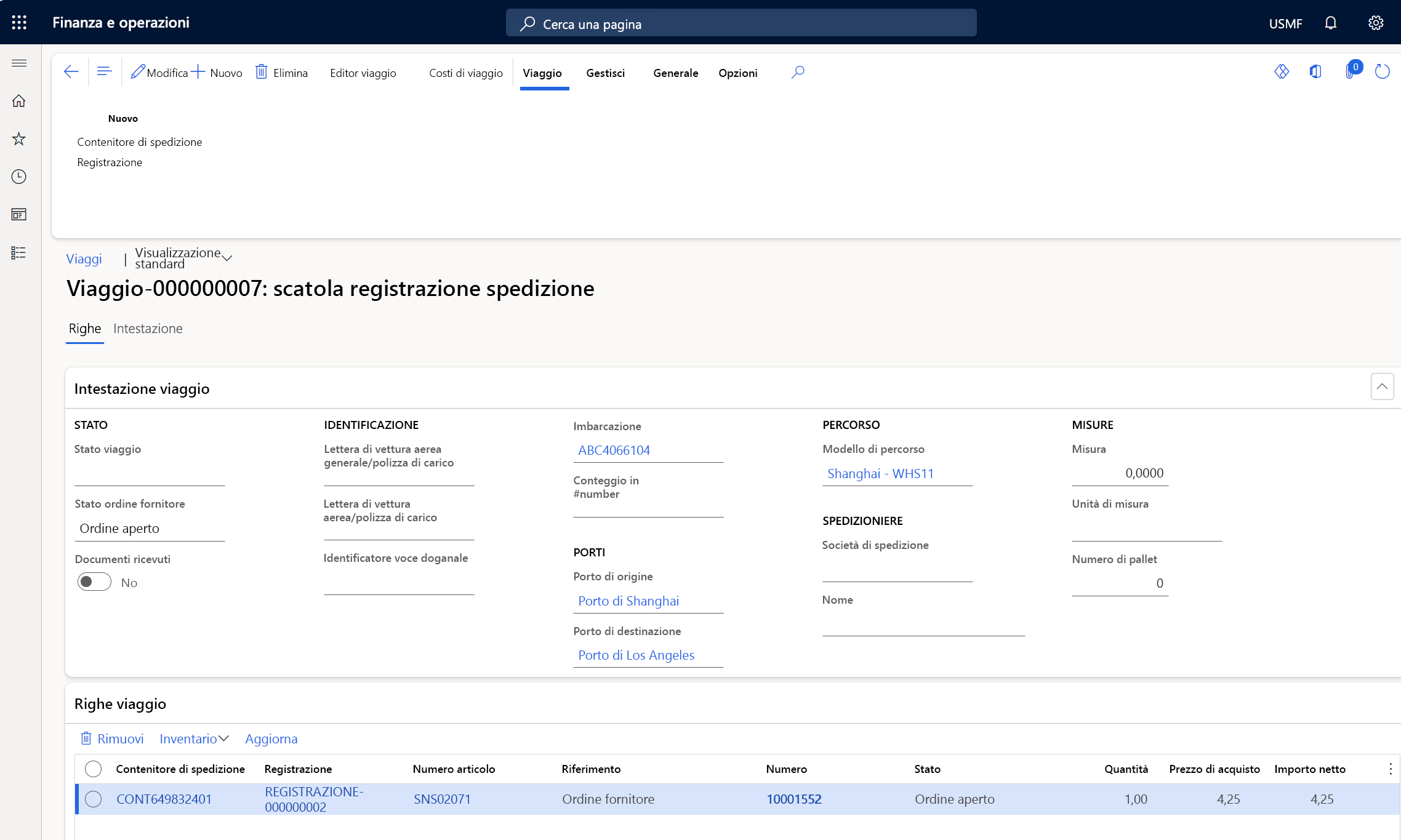Click the notifications bell icon
The height and width of the screenshot is (840, 1401).
pos(1330,23)
